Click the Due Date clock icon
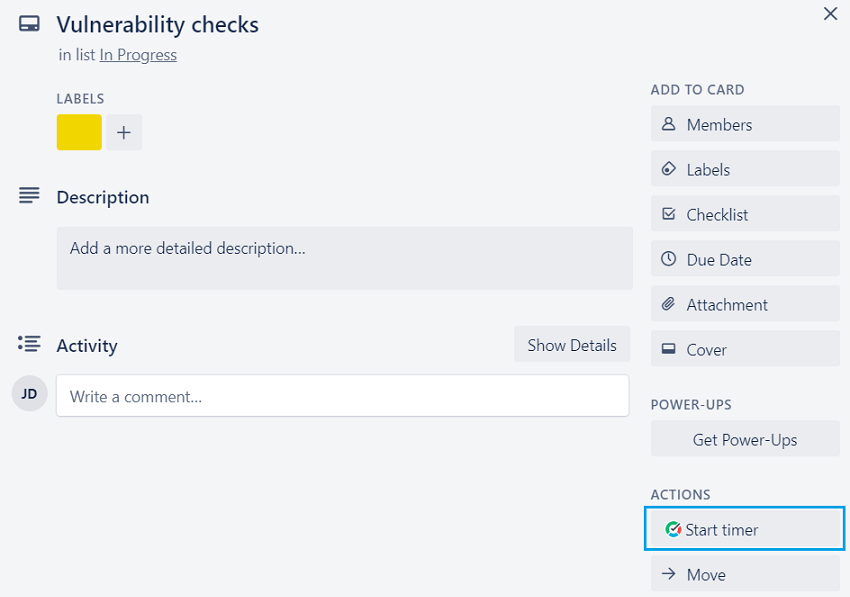 click(x=669, y=259)
